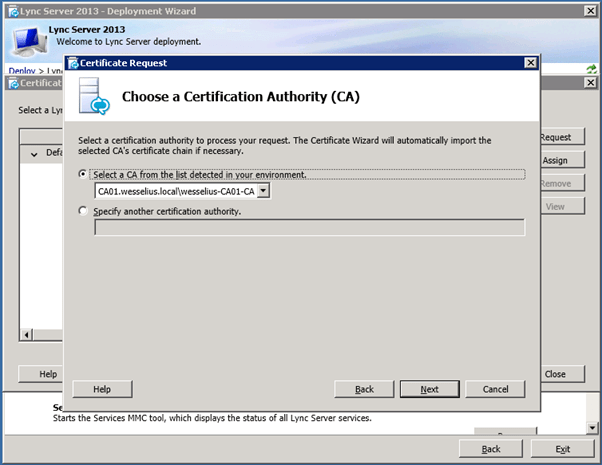Click the Request button behind the dialog
Viewport: 602px width, 465px height.
tap(555, 137)
